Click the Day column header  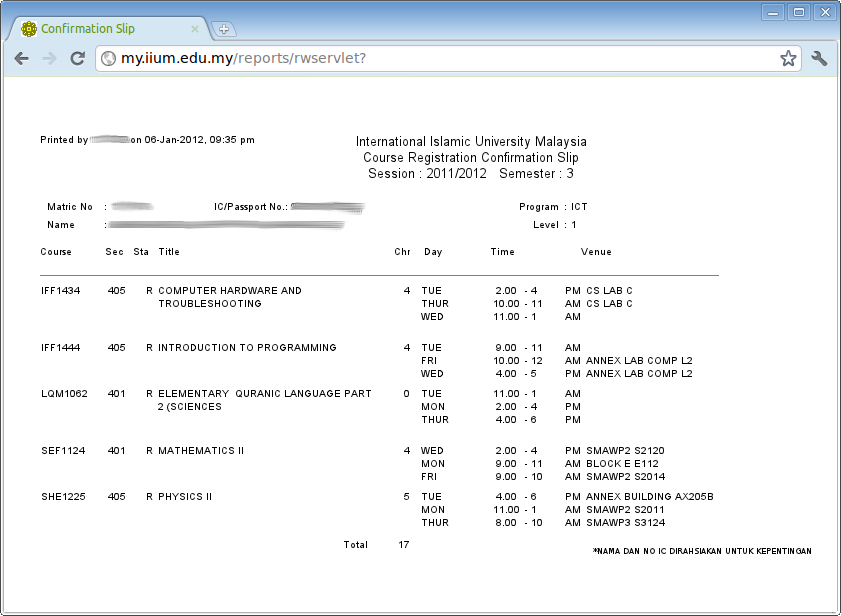point(433,252)
